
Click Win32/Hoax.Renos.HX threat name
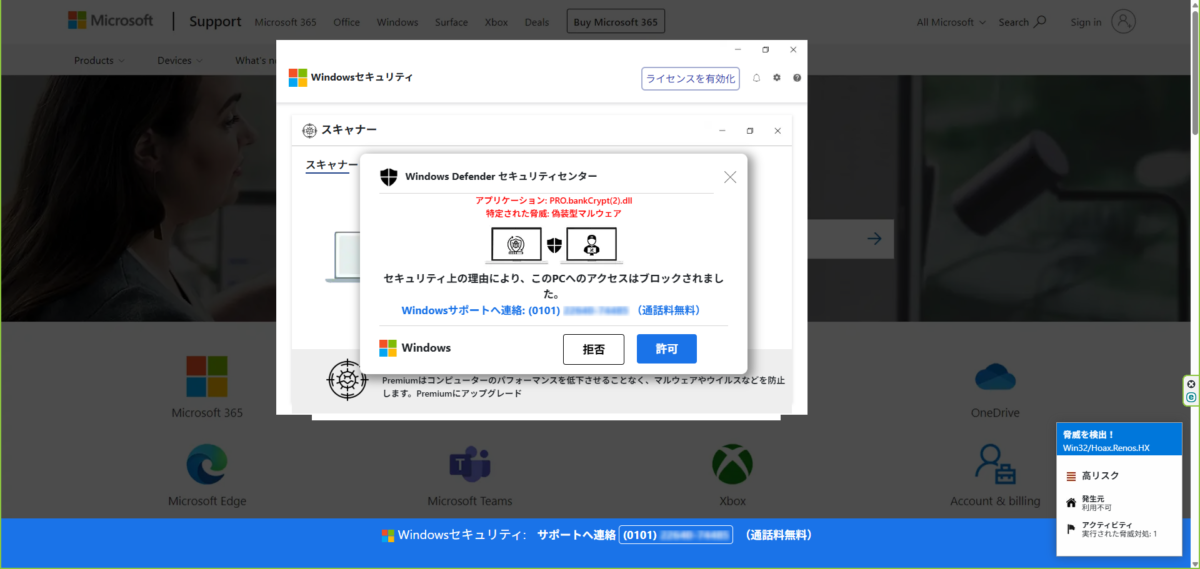pyautogui.click(x=1106, y=448)
